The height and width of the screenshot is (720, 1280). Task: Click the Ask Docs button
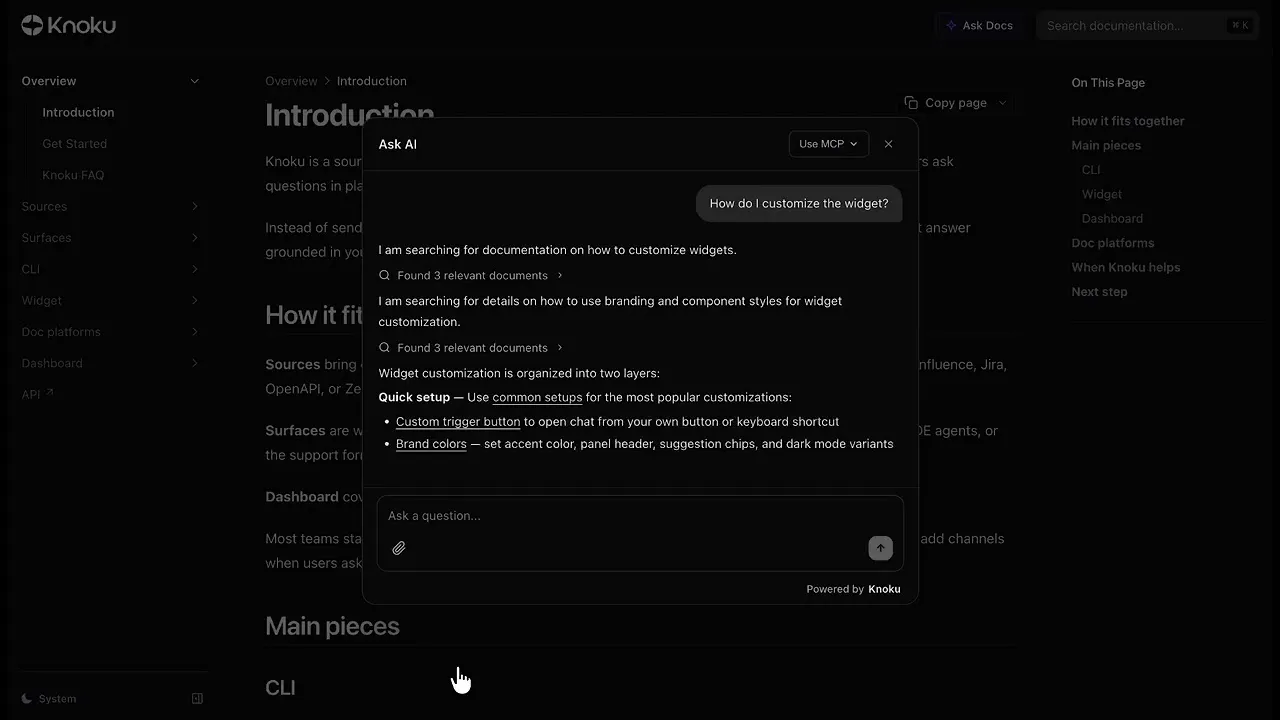[979, 26]
